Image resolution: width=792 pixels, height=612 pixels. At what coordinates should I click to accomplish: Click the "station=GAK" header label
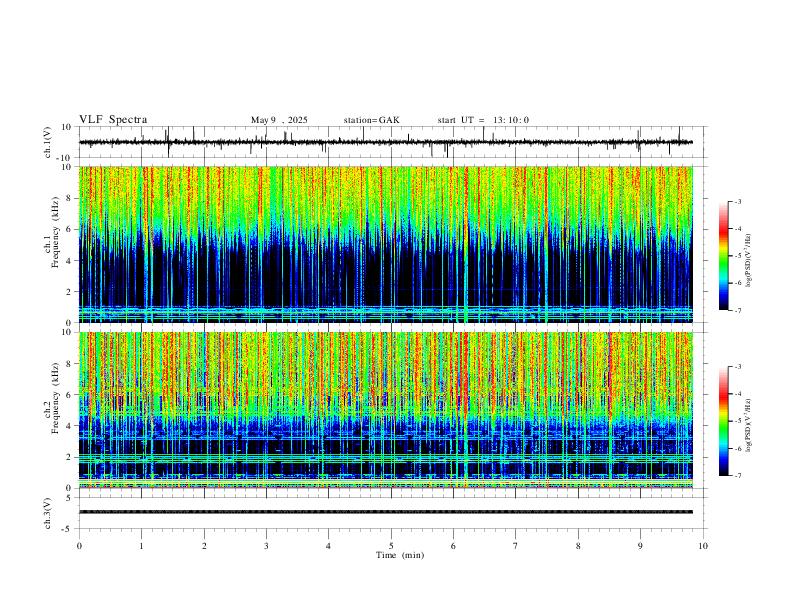click(x=371, y=120)
